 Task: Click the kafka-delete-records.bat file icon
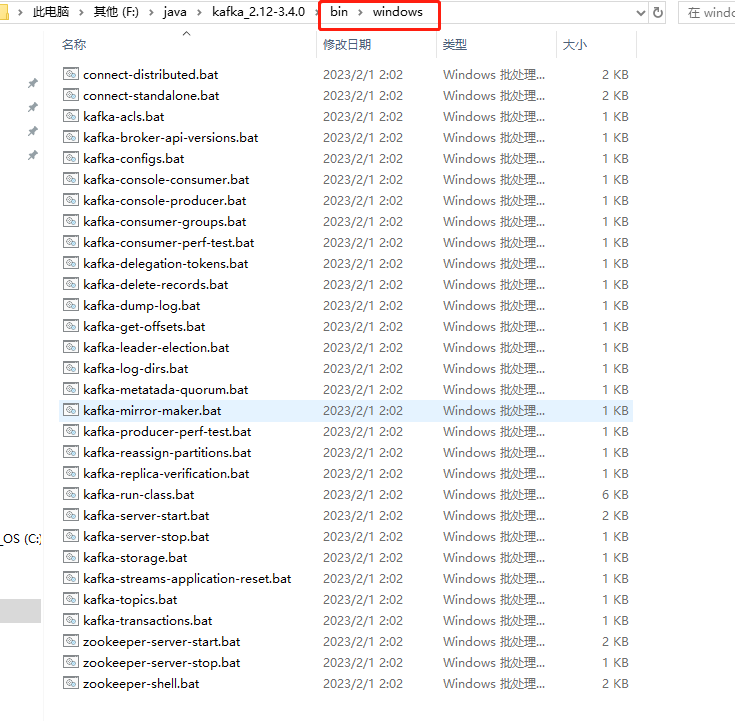71,284
